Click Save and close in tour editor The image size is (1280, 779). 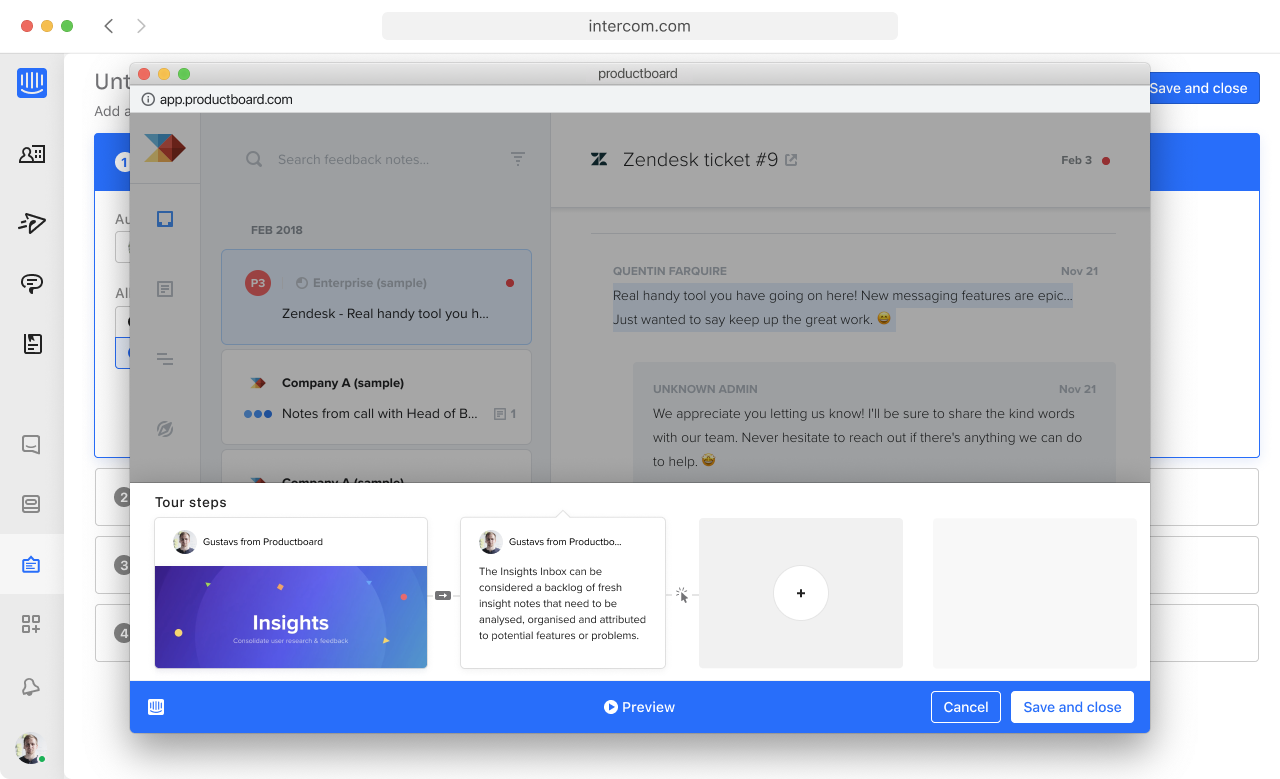(1072, 707)
